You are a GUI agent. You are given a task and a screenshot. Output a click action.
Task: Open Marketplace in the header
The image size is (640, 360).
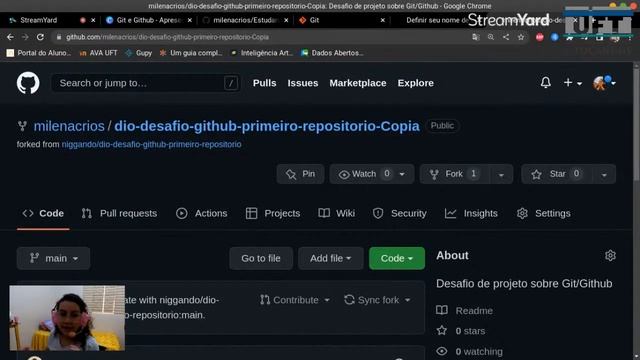coord(358,83)
